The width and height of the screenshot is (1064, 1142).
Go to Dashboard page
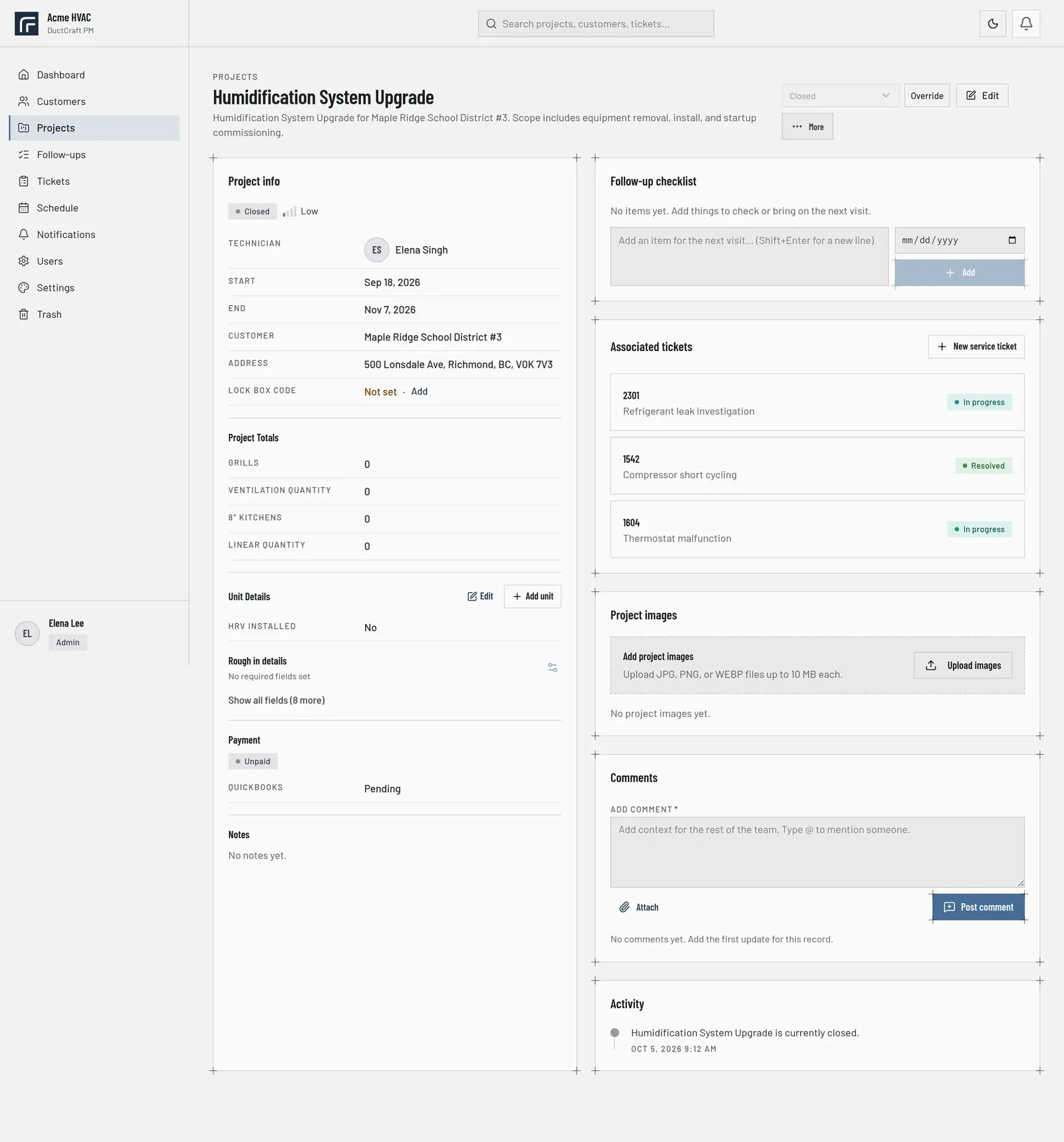[94, 74]
